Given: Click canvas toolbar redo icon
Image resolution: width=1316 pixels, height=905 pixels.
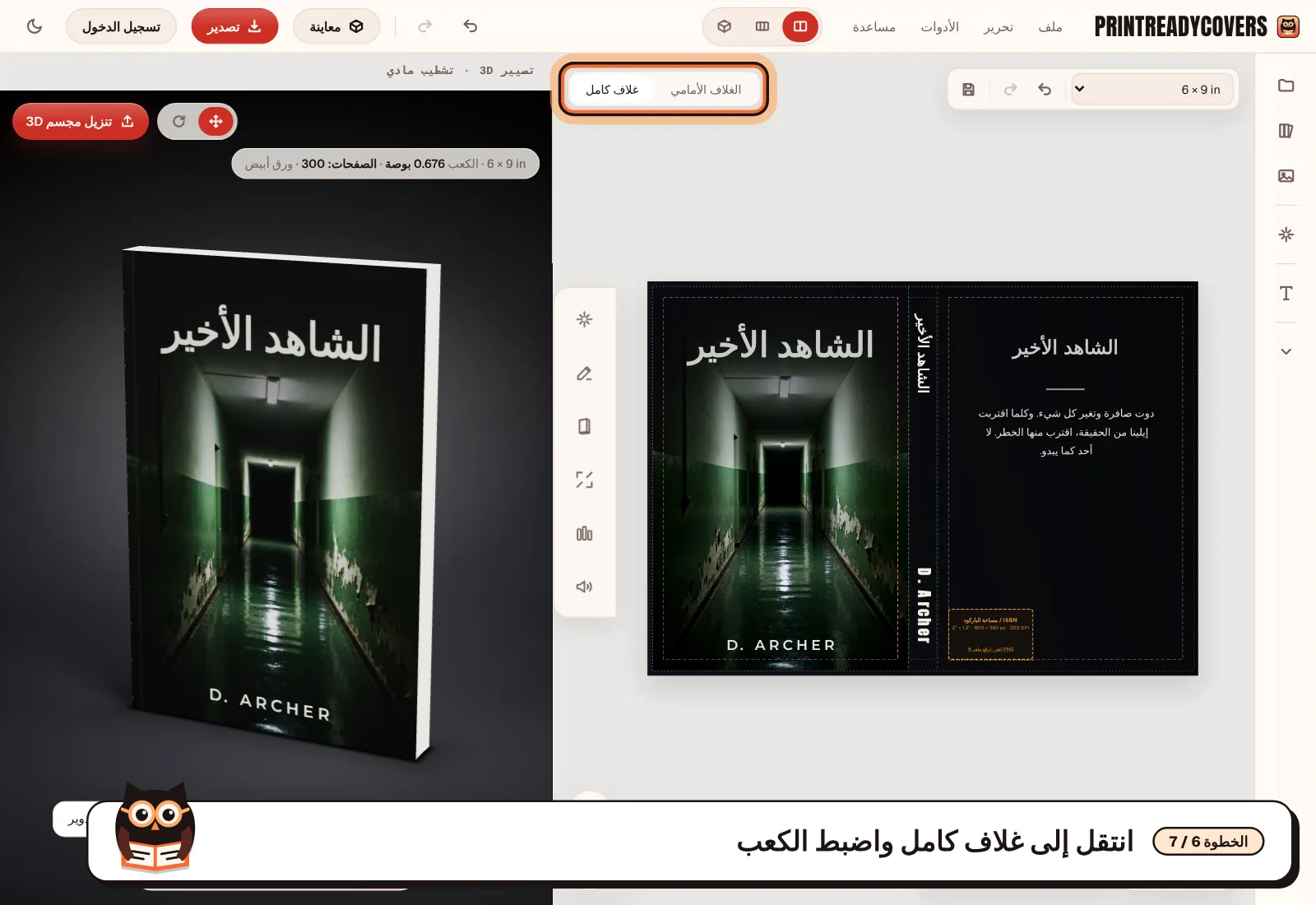Looking at the screenshot, I should tap(1011, 89).
